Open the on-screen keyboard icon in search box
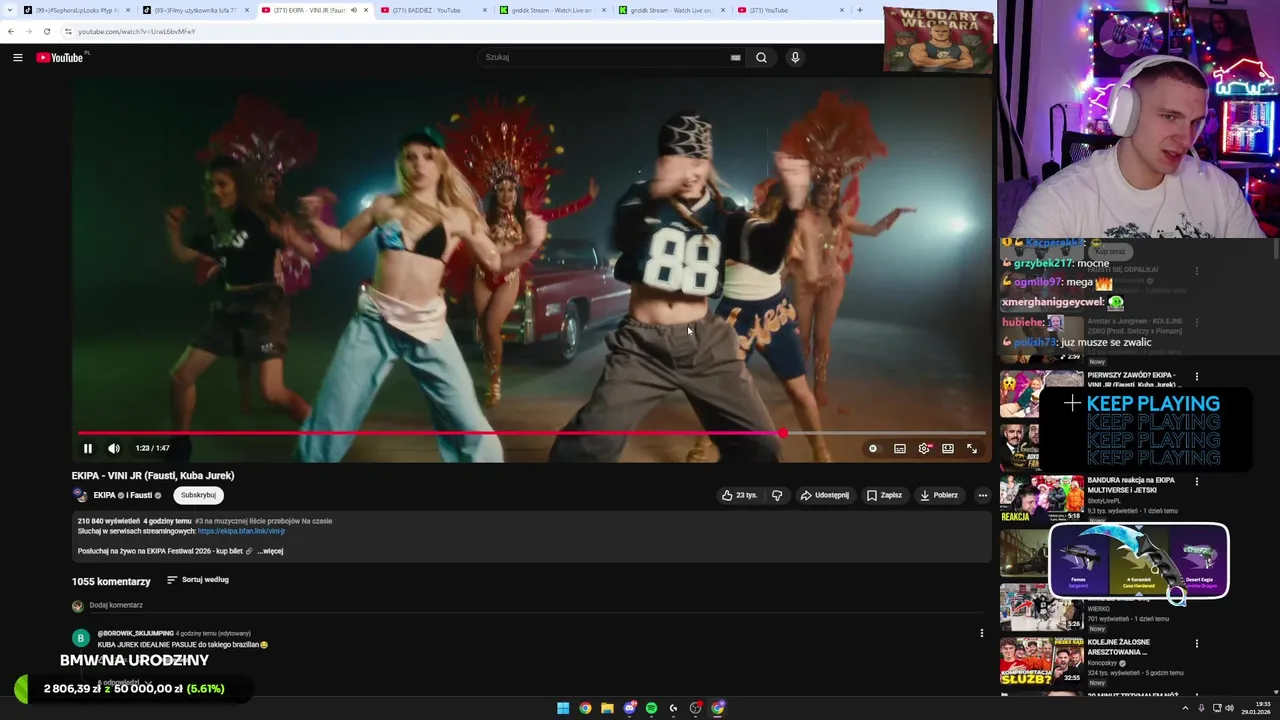 [x=735, y=58]
